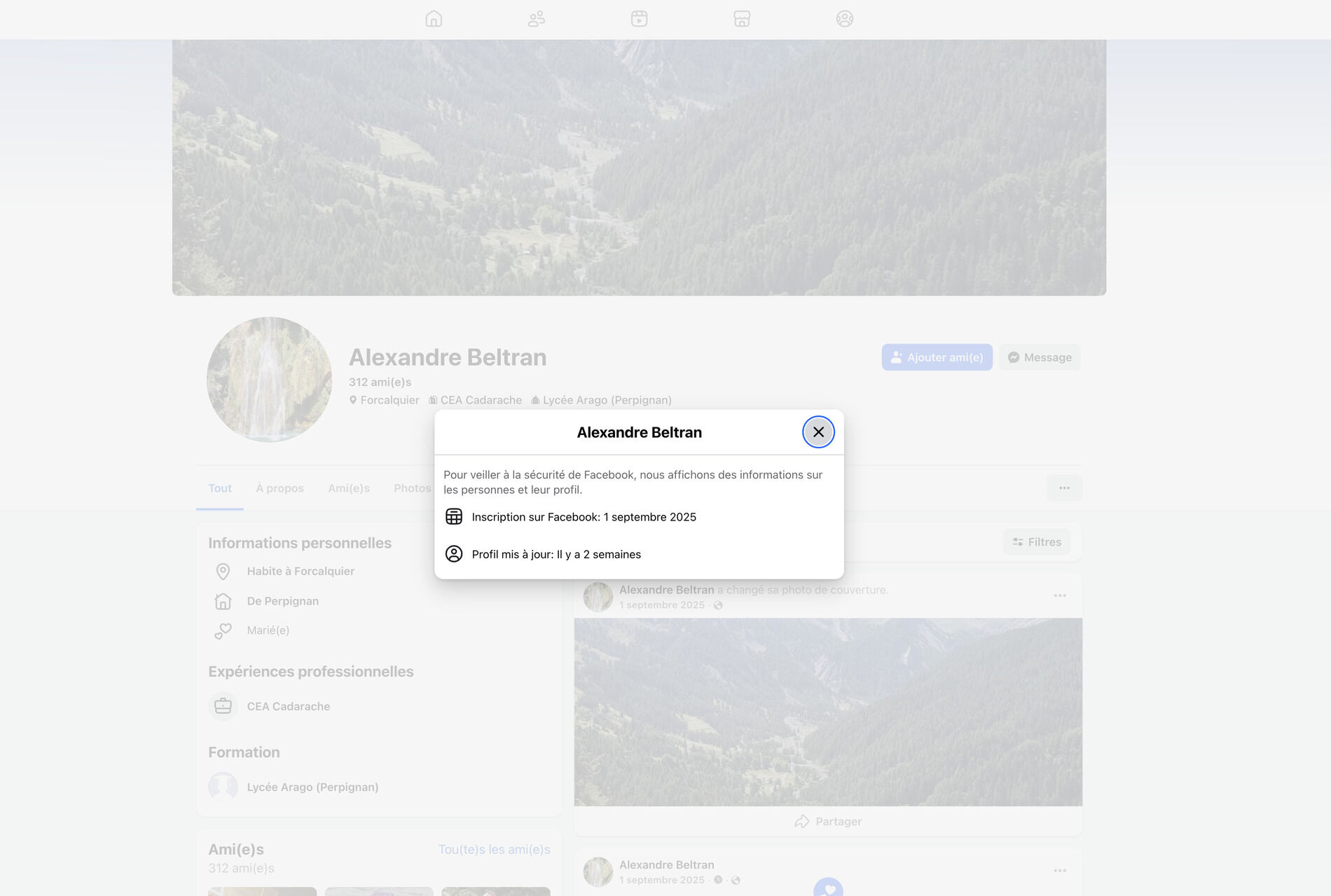This screenshot has height=896, width=1331.
Task: Click "Marié(e)" relationship status text
Action: tap(268, 630)
